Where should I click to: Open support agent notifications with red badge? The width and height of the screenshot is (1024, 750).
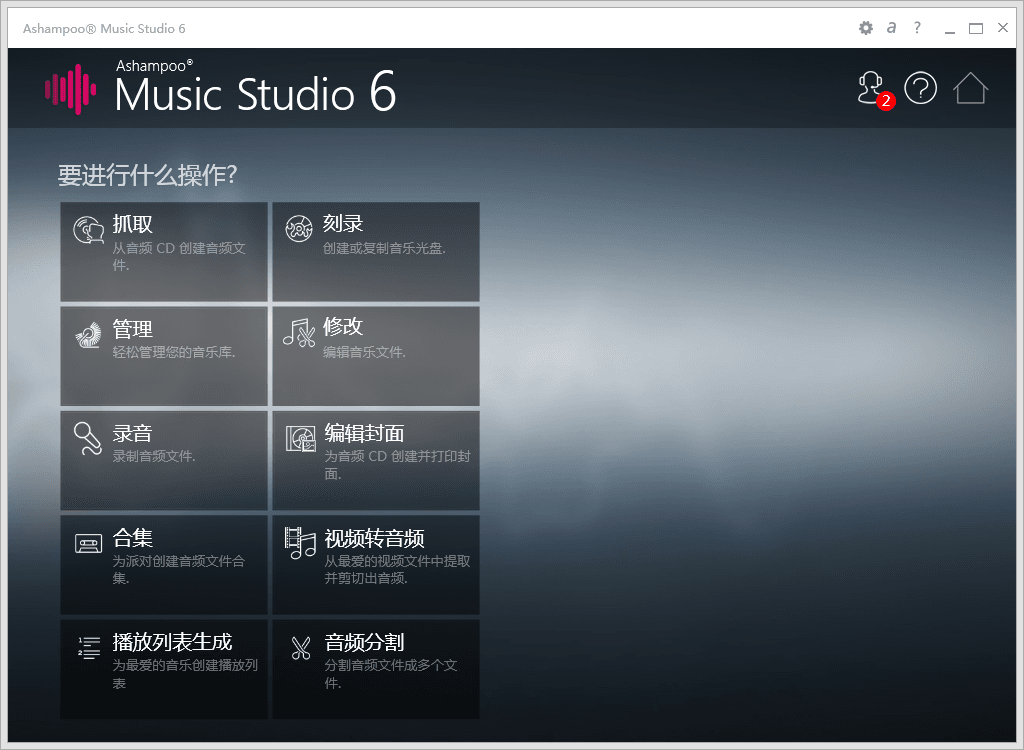click(871, 89)
